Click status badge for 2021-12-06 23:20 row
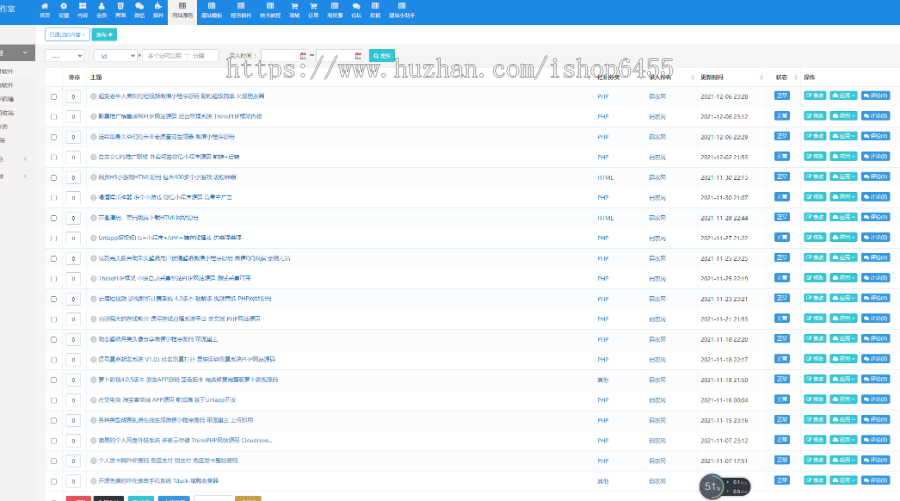The height and width of the screenshot is (501, 900). (x=782, y=96)
